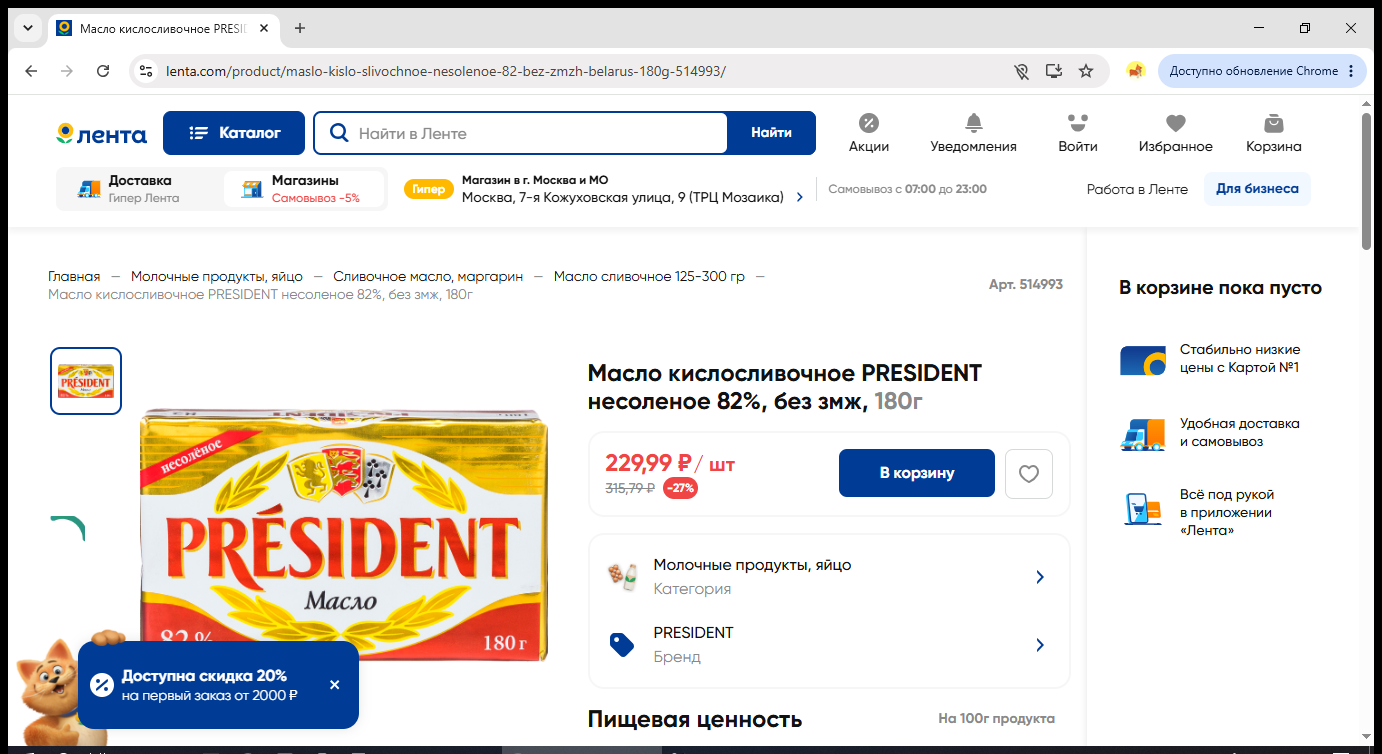Select the PRESIDENT butter thumbnail image
Screen dimensions: 1382x754
coord(86,381)
